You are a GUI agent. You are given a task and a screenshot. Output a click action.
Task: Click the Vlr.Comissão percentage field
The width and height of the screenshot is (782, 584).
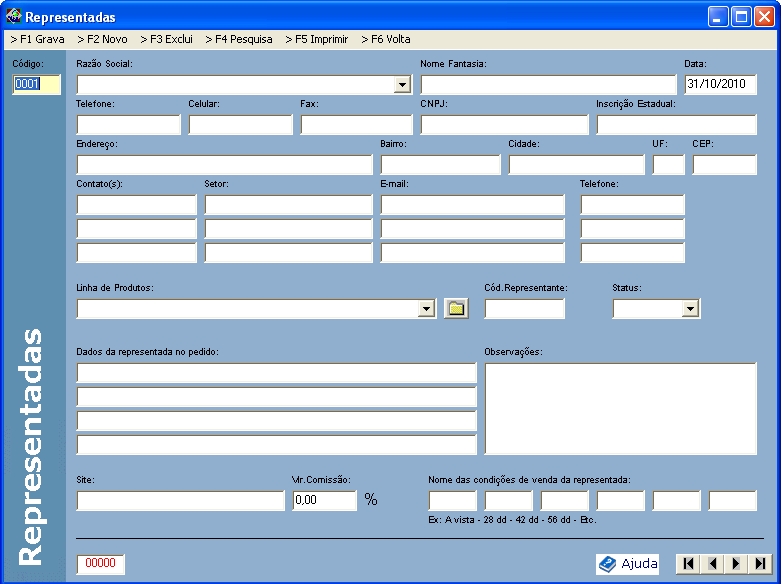[x=324, y=500]
